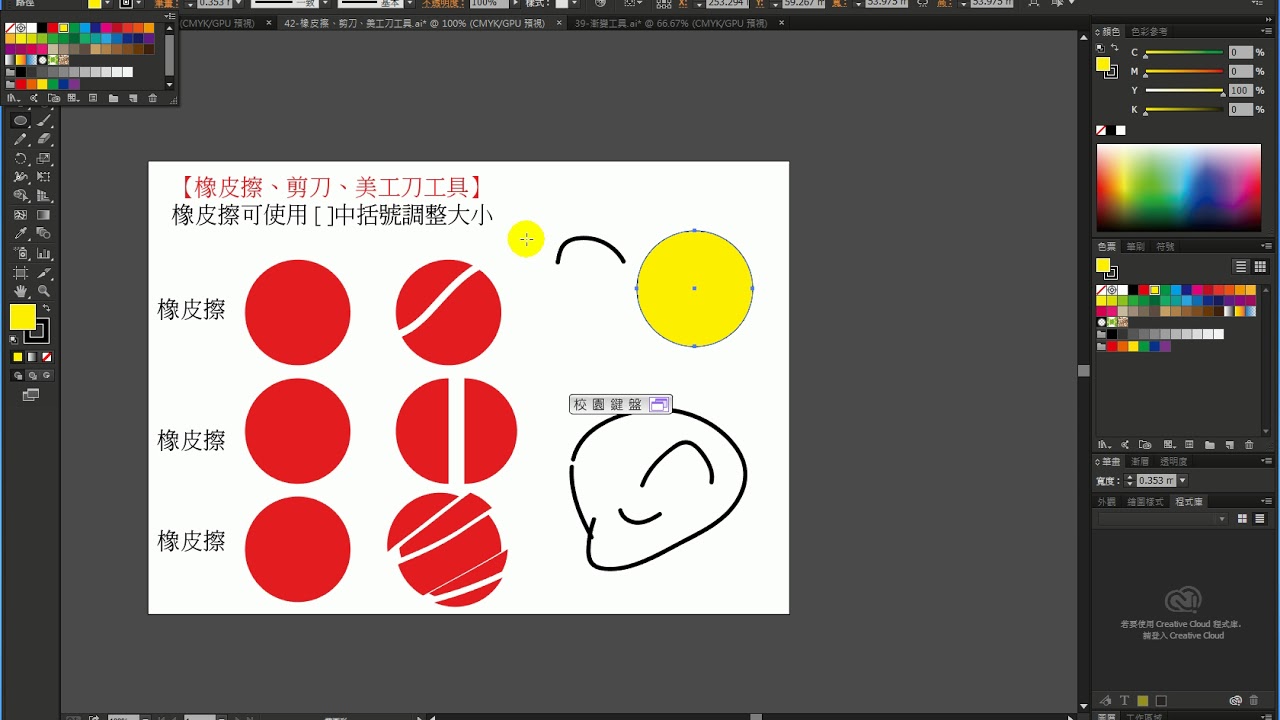Select the Paintbrush tool
Image resolution: width=1280 pixels, height=720 pixels.
point(44,121)
